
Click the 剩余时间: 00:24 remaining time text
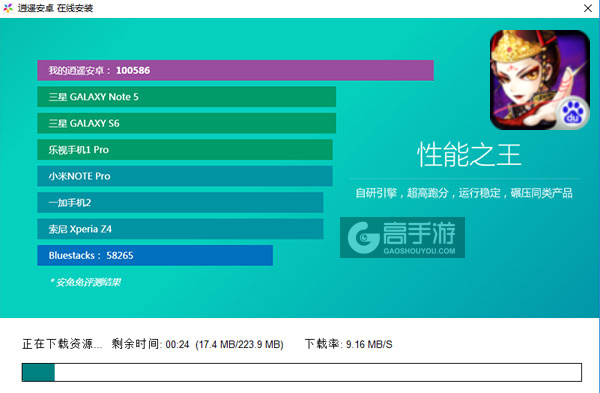tap(150, 344)
